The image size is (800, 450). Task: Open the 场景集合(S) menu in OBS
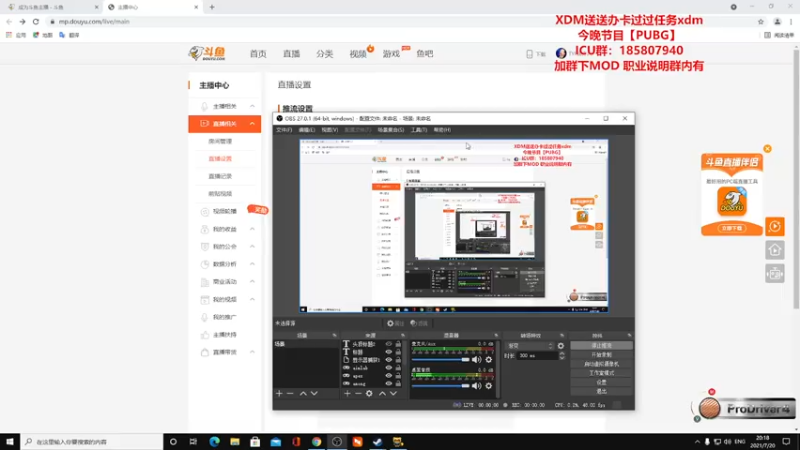tap(391, 130)
